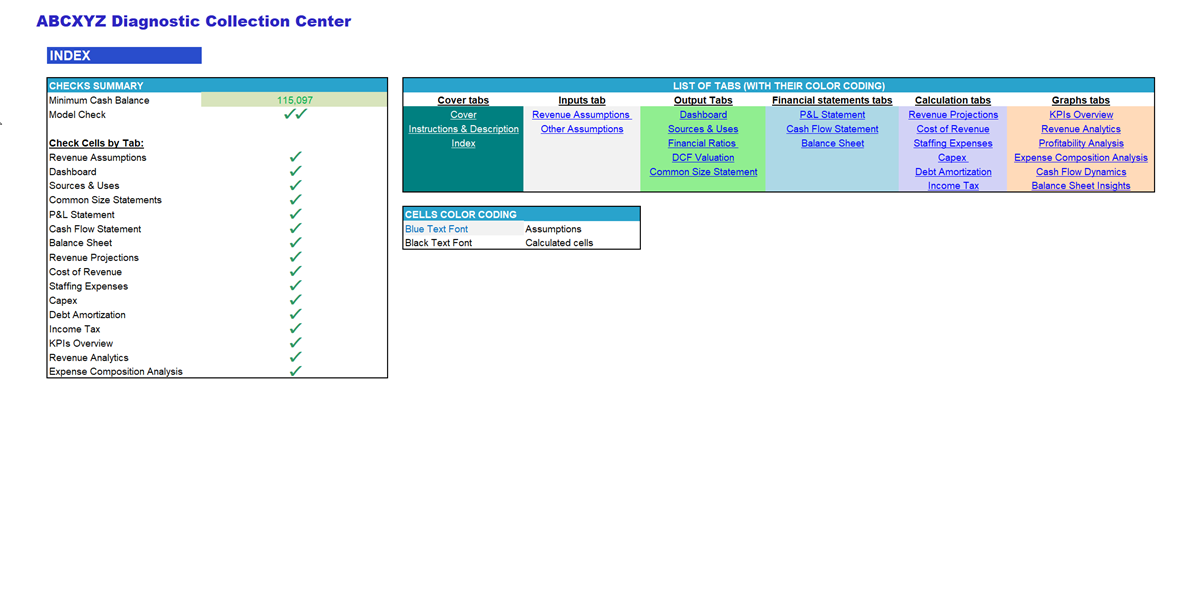Select the Calculated cells entry
The image size is (1200, 600).
(x=559, y=243)
